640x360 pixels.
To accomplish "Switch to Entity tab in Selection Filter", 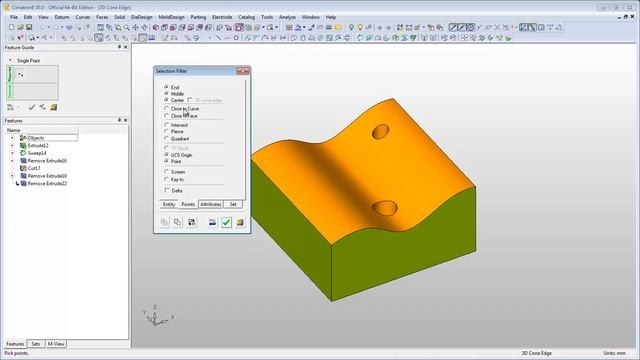I will (x=169, y=204).
